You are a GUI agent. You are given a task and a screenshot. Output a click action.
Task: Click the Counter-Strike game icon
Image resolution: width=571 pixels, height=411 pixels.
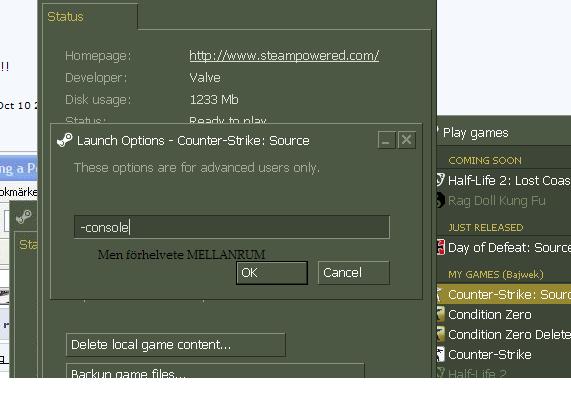click(x=441, y=354)
